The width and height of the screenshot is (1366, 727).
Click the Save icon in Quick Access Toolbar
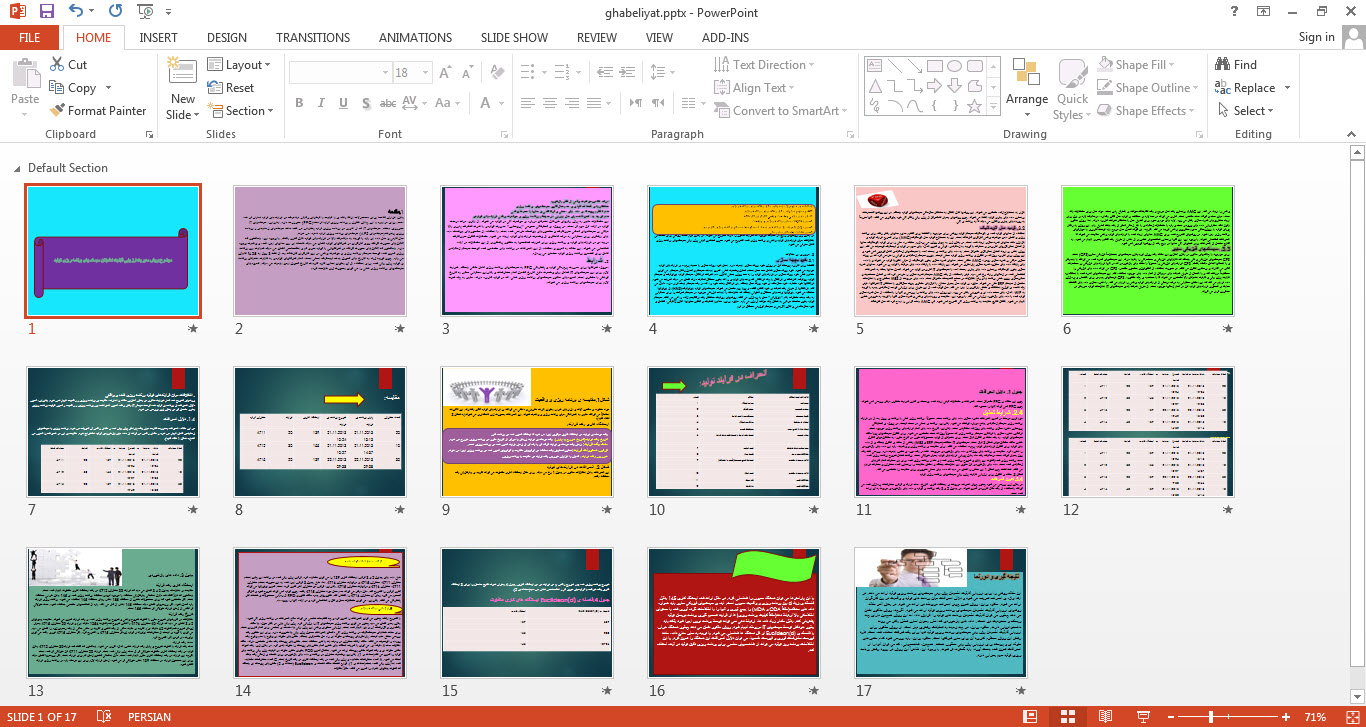[x=46, y=12]
